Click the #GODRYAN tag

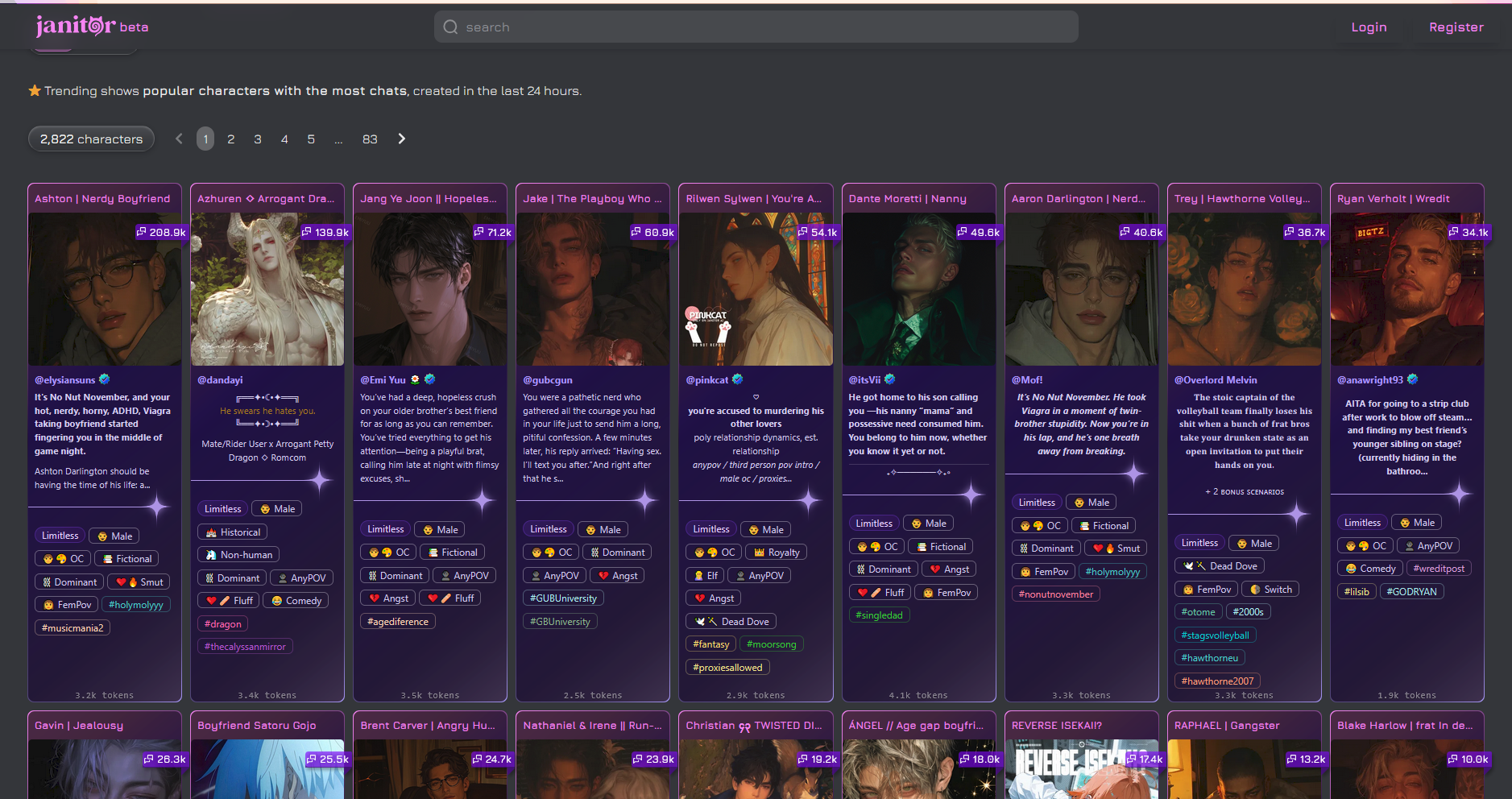click(1411, 591)
